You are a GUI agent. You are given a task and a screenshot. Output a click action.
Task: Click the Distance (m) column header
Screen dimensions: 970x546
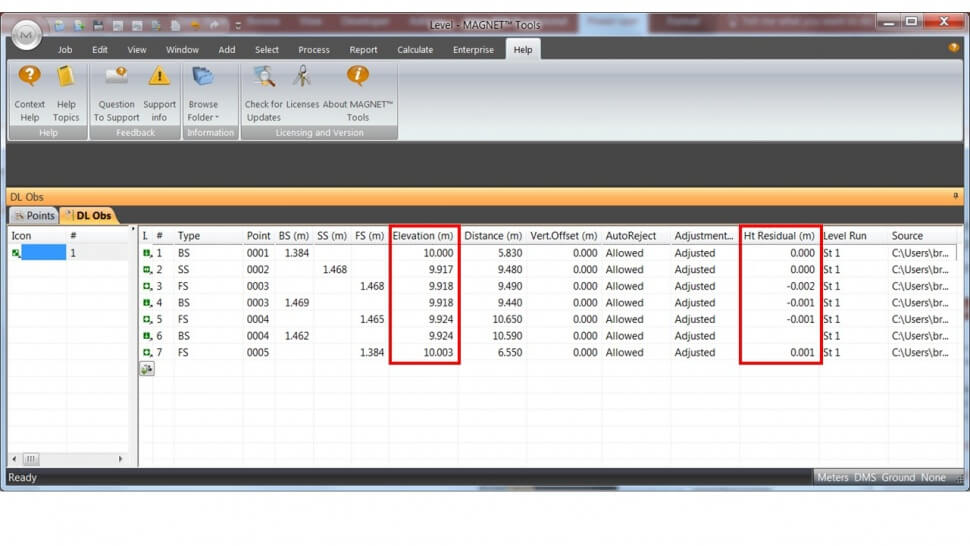tap(492, 236)
